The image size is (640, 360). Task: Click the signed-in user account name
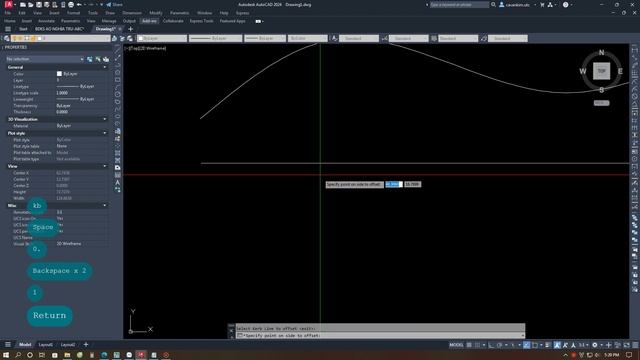tap(517, 5)
